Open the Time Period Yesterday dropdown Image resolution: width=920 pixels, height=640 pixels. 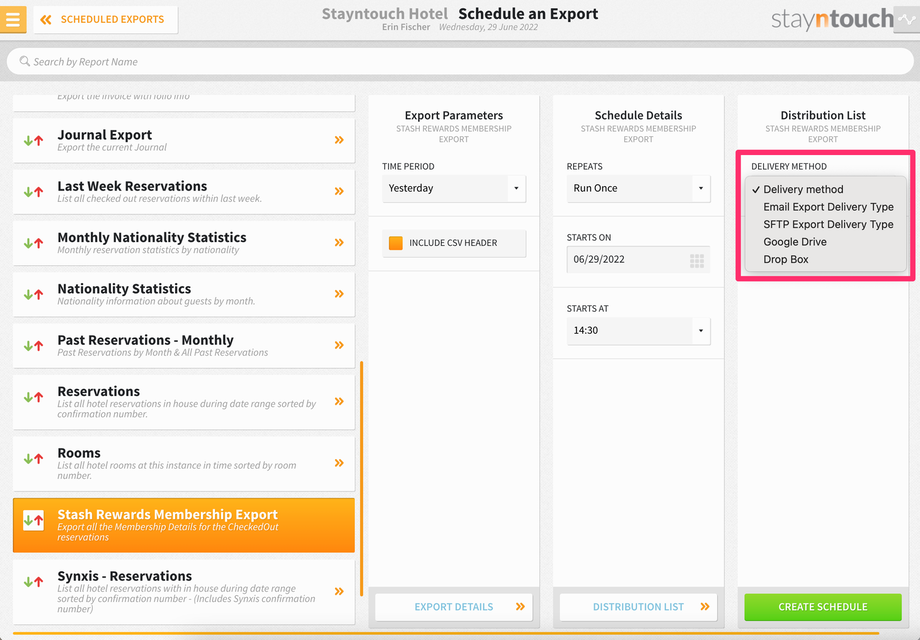coord(454,188)
